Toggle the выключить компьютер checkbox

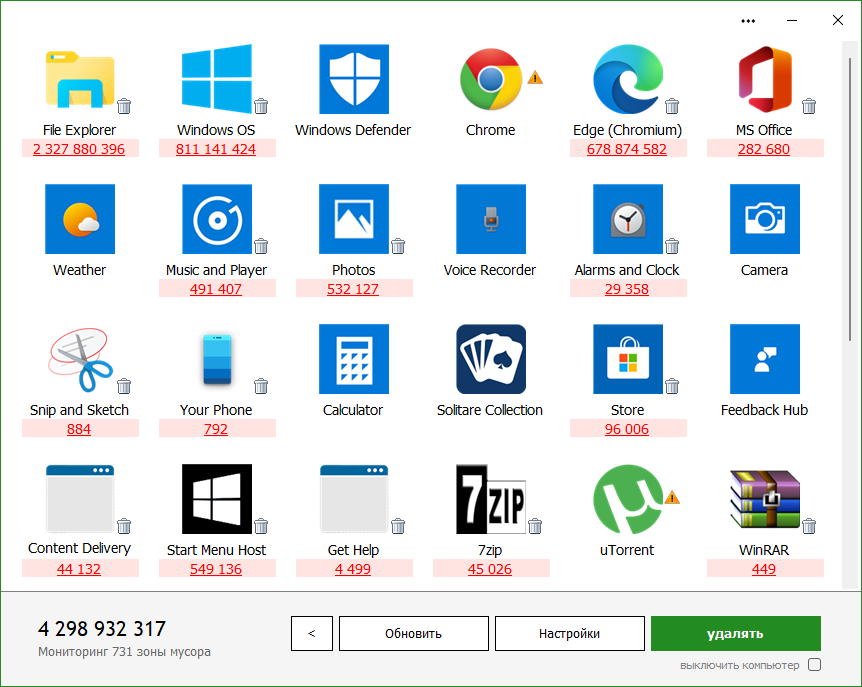(x=815, y=664)
